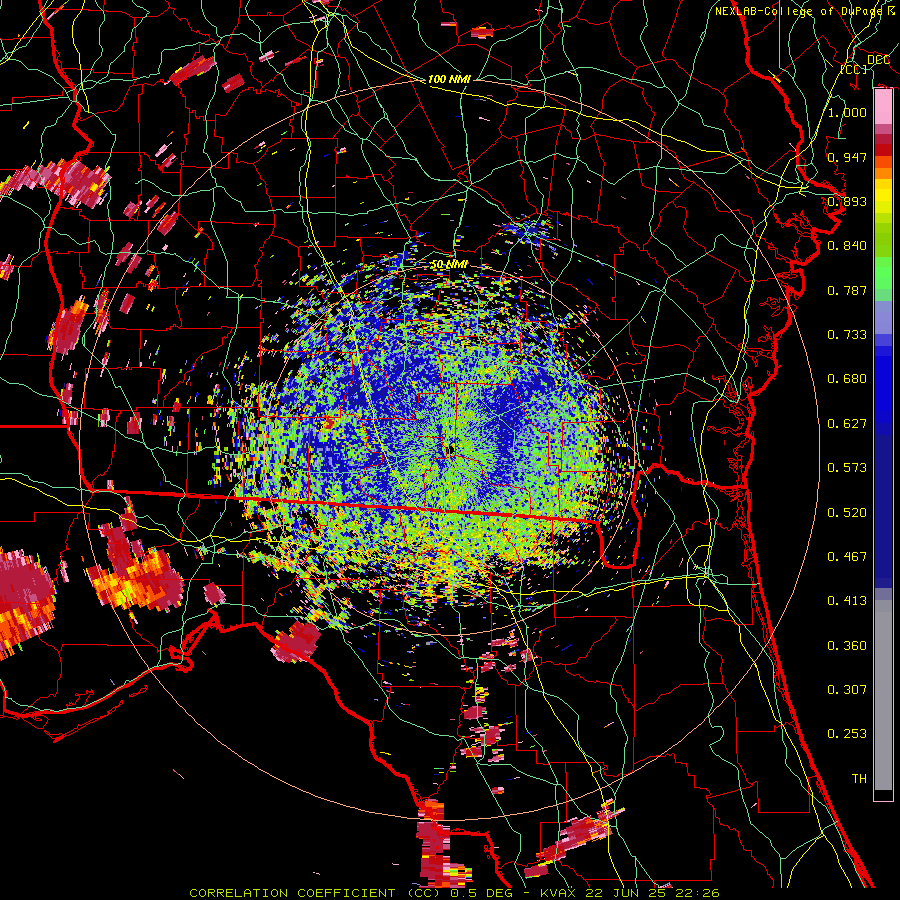Image resolution: width=900 pixels, height=900 pixels.
Task: Click the radar site center marker
Action: 449,448
